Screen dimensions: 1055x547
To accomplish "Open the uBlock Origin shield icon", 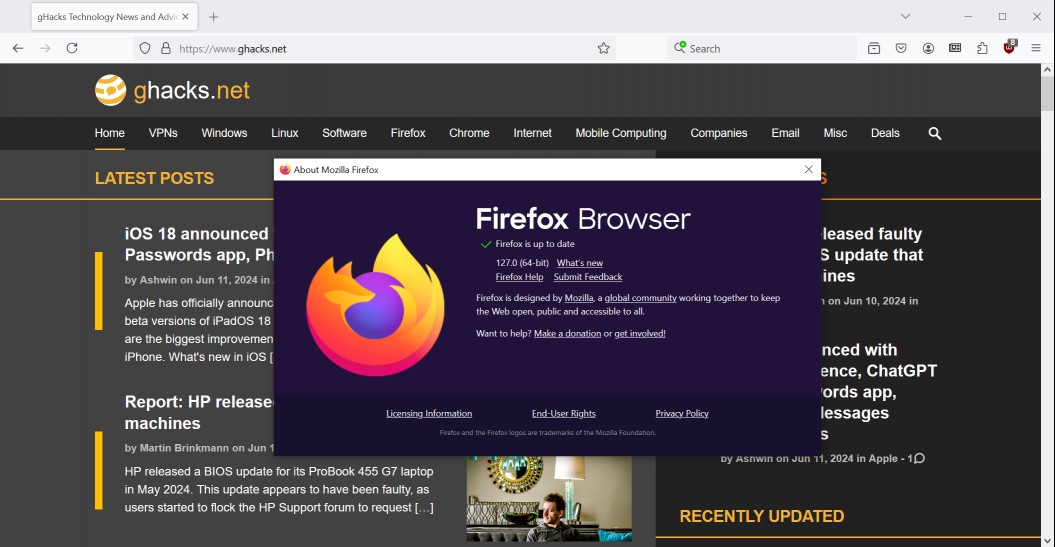I will (x=1009, y=47).
